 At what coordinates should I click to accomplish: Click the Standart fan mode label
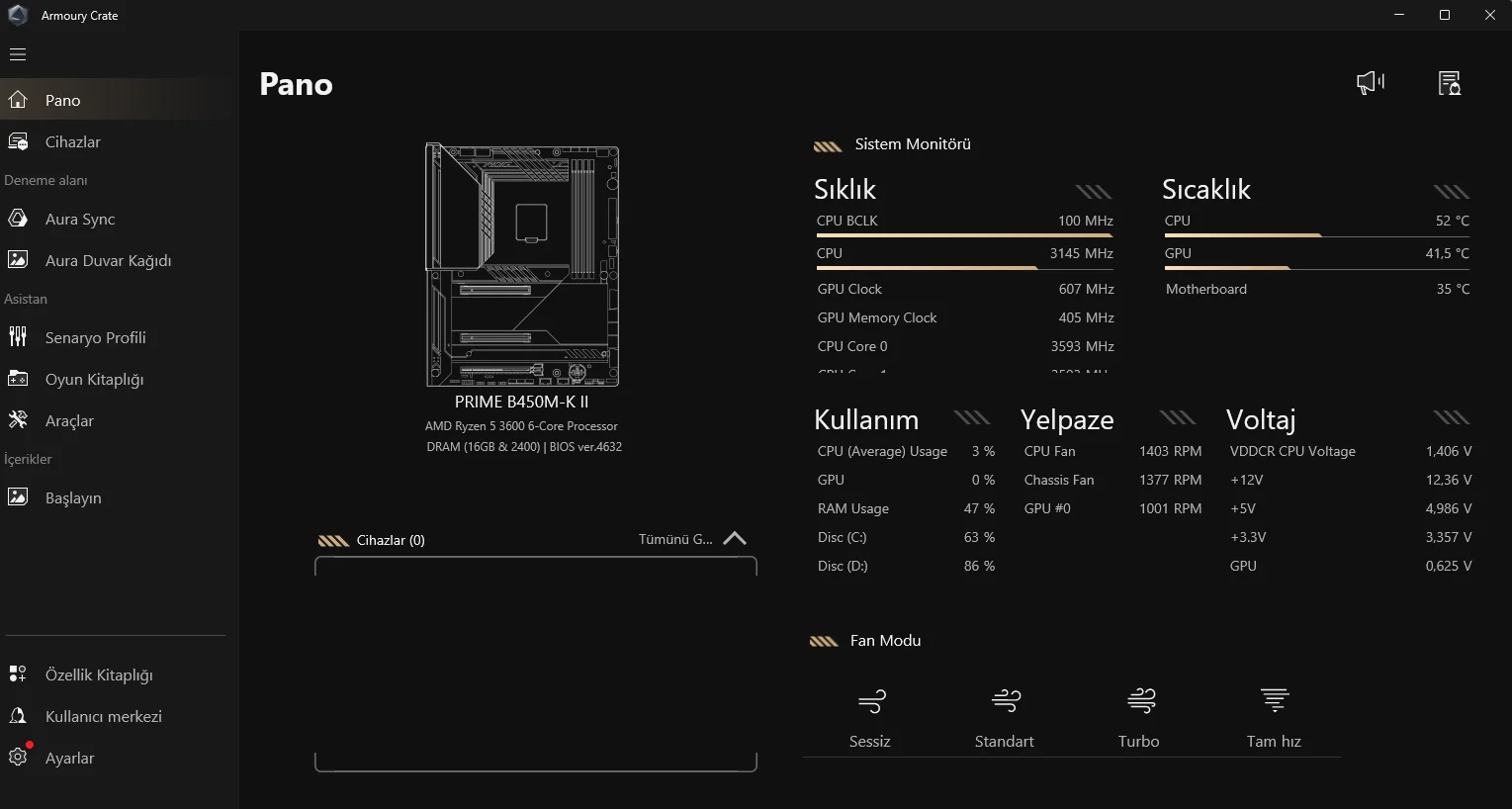pyautogui.click(x=1005, y=741)
